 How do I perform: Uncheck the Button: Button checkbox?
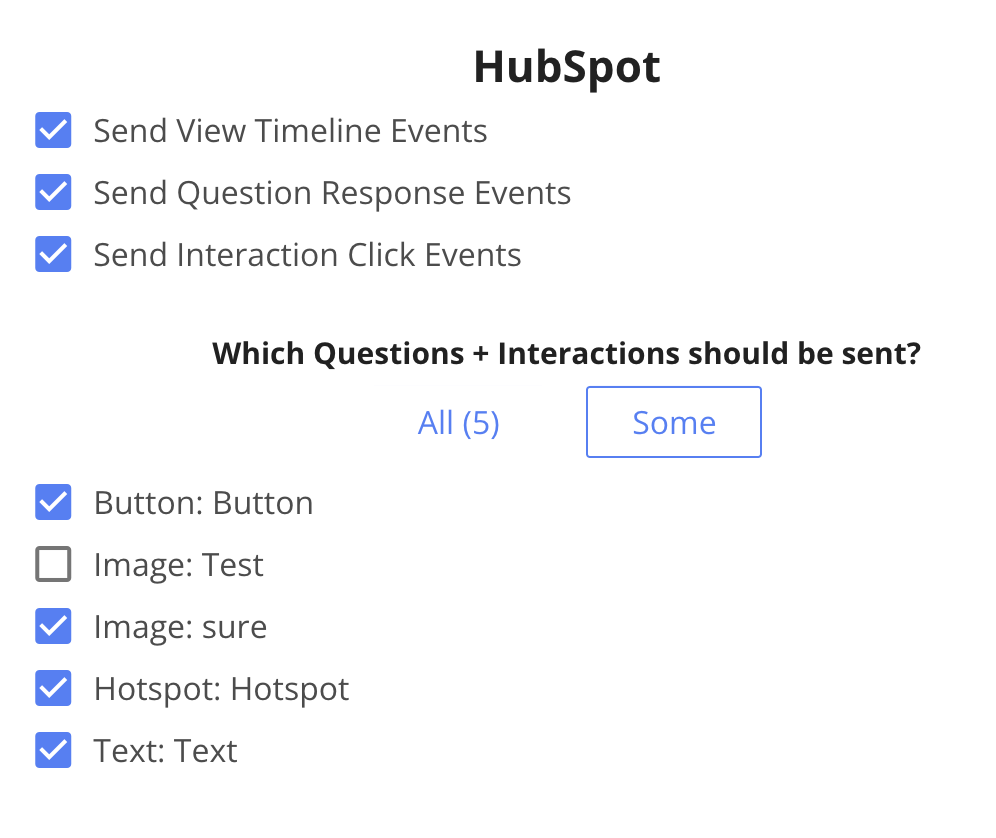[53, 503]
